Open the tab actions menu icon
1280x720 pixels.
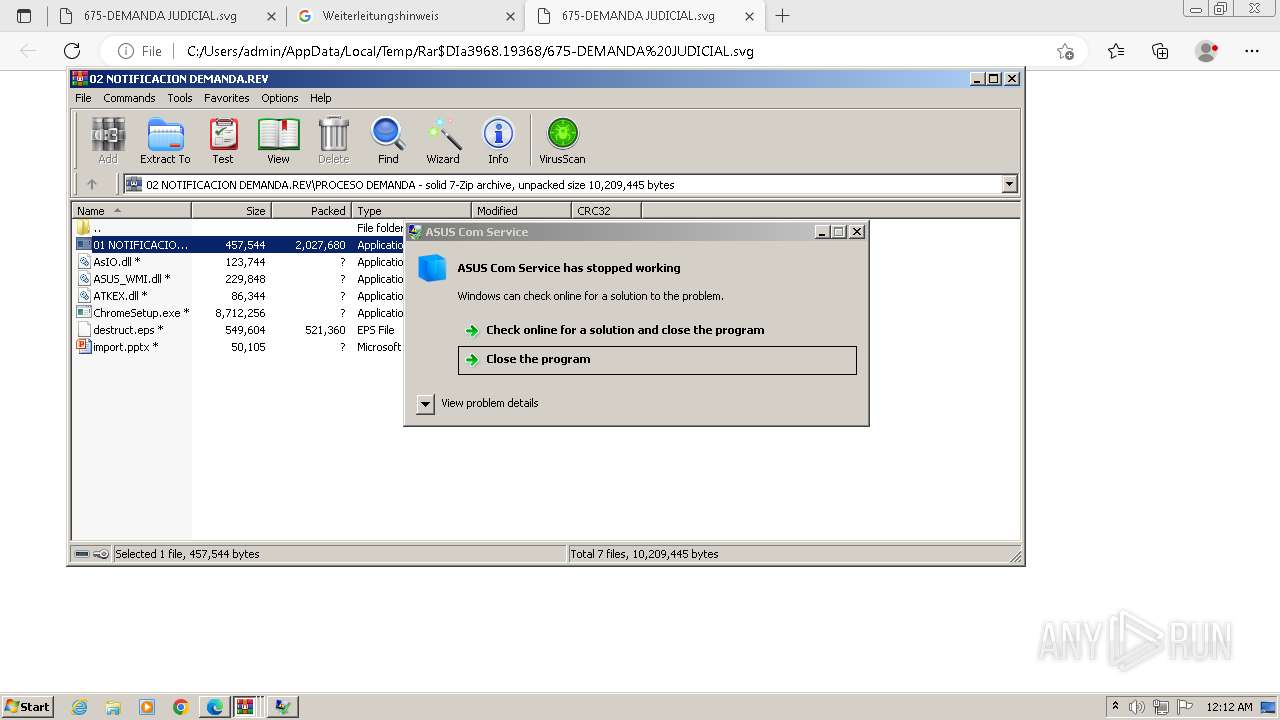24,16
